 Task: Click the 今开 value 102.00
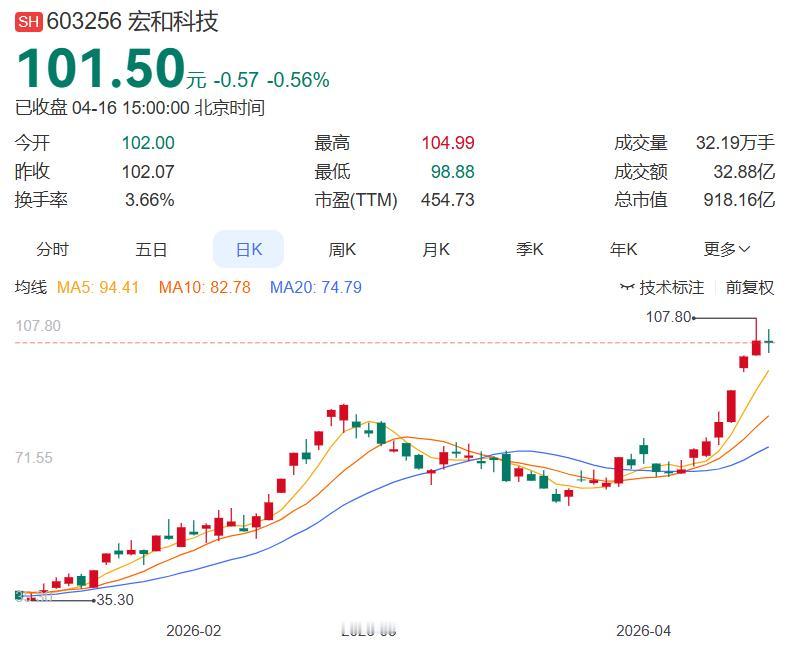[x=148, y=143]
